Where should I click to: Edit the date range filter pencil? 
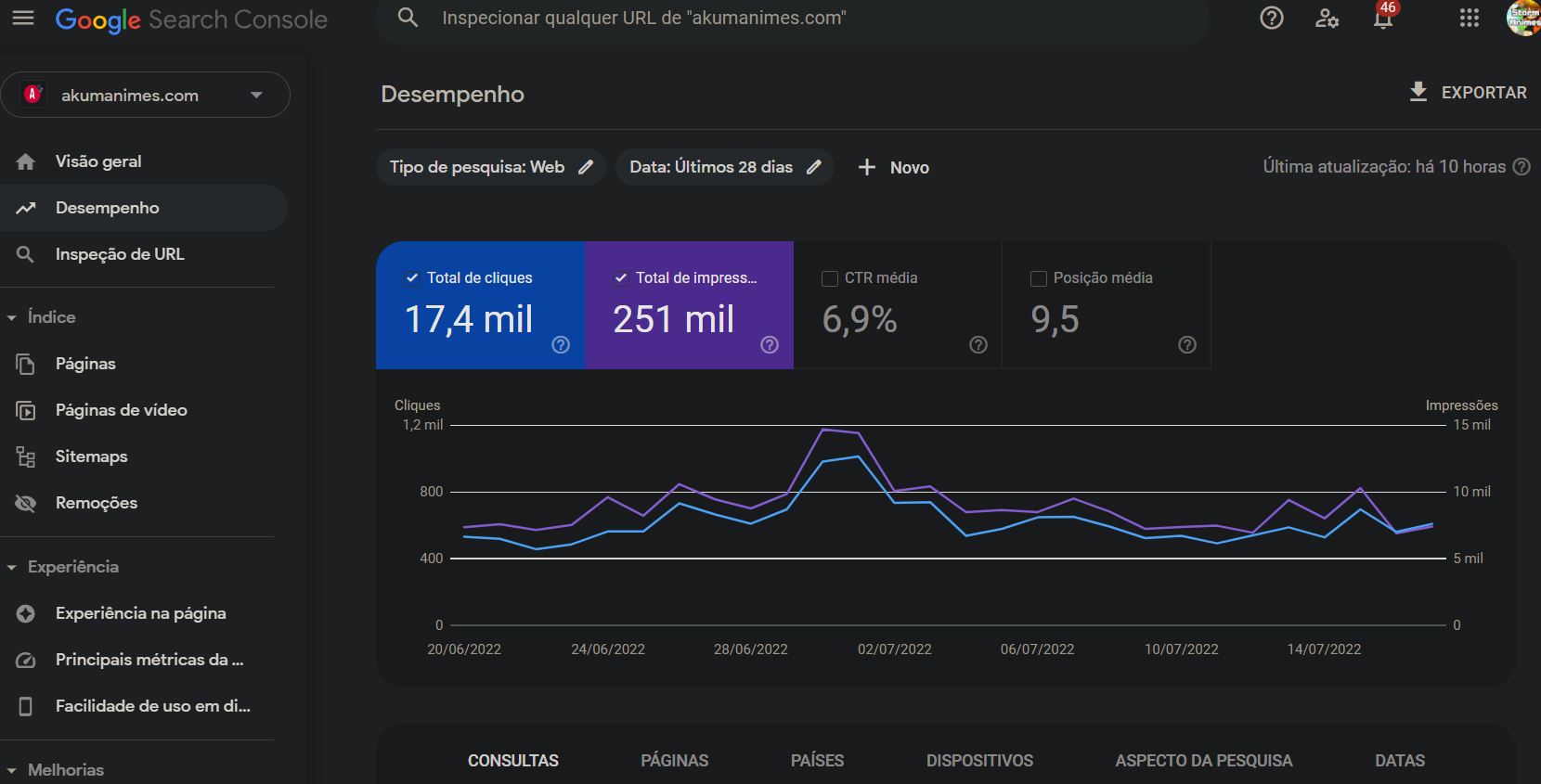click(x=814, y=167)
